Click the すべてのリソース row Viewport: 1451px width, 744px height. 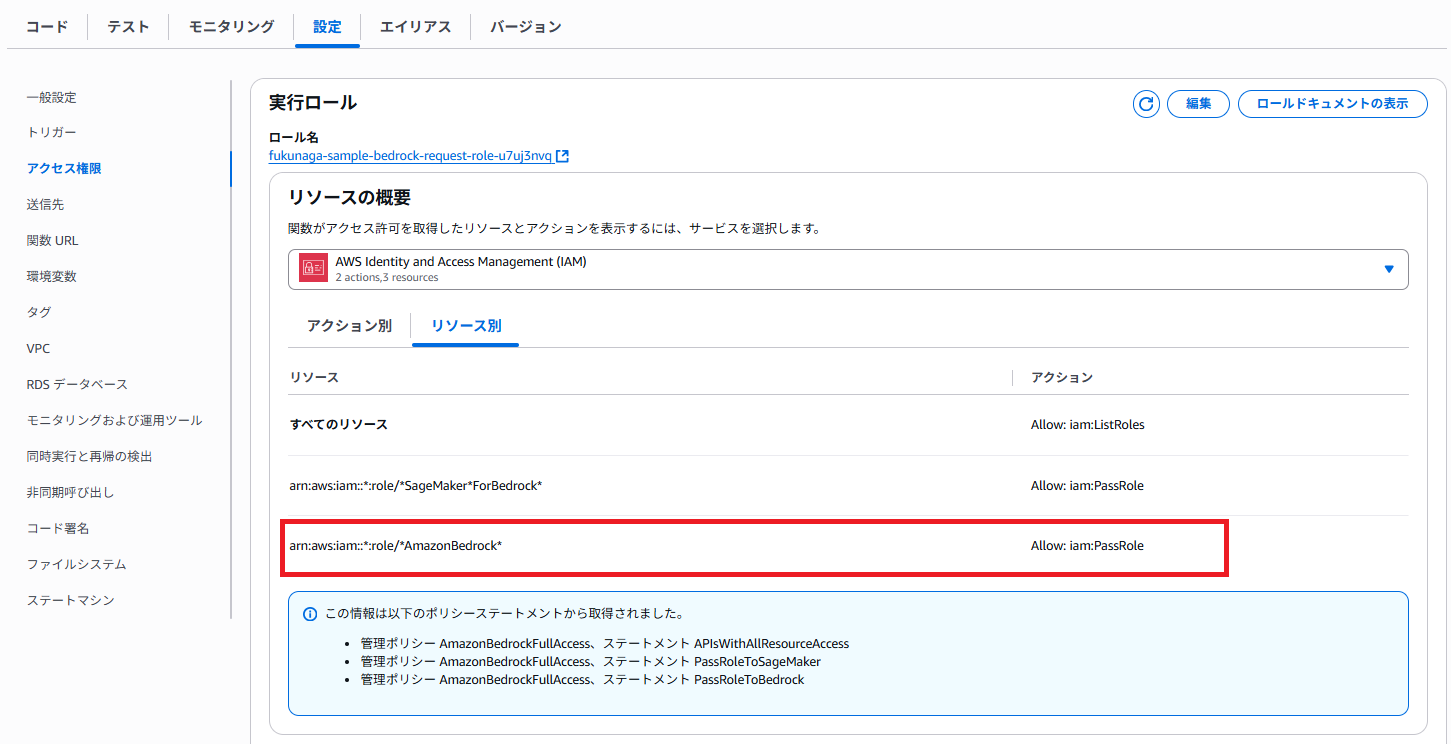tap(848, 425)
